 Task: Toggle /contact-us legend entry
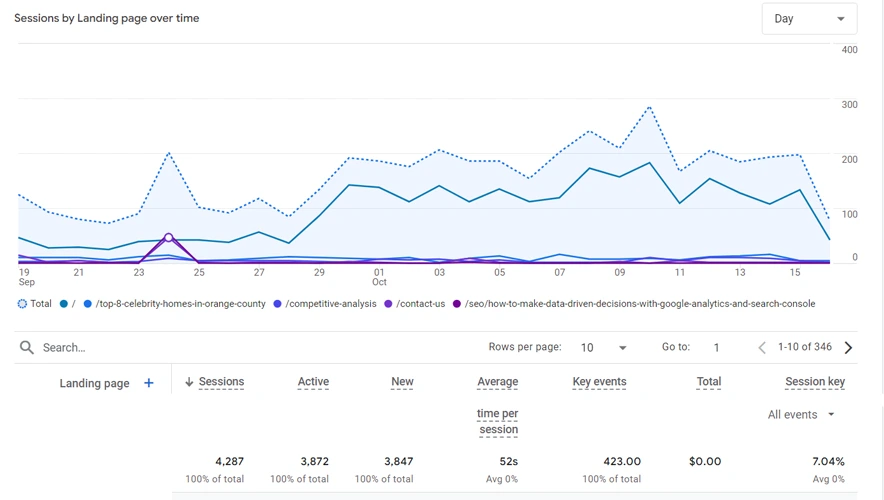(x=414, y=304)
